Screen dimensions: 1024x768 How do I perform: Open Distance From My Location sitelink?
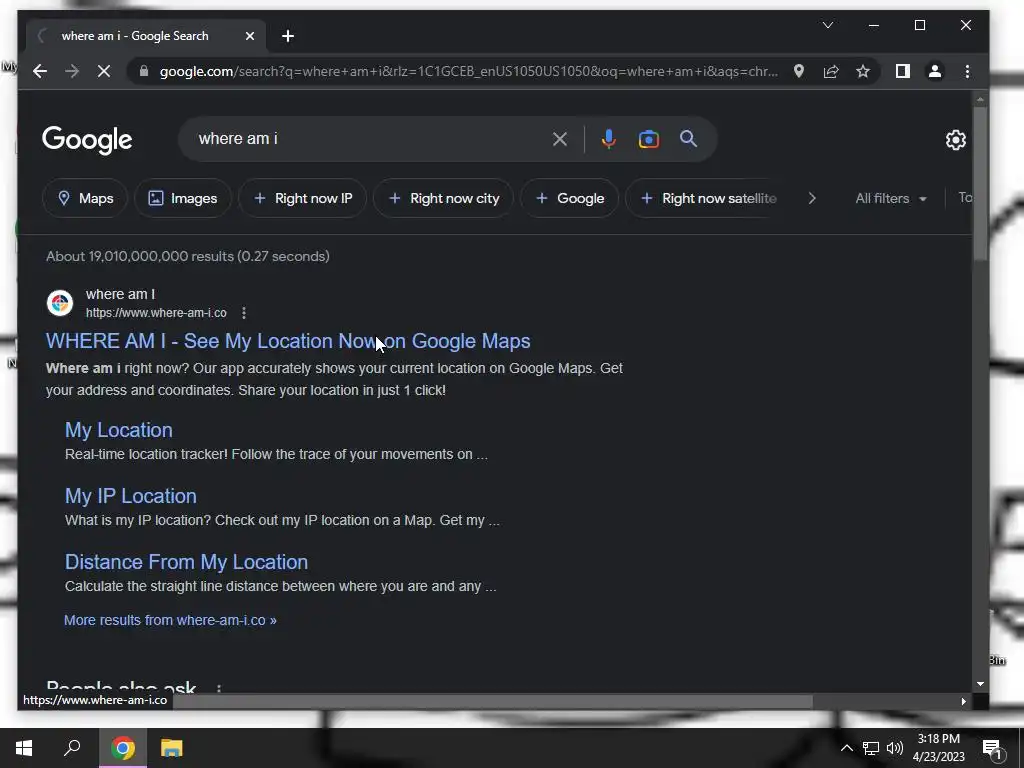click(186, 562)
